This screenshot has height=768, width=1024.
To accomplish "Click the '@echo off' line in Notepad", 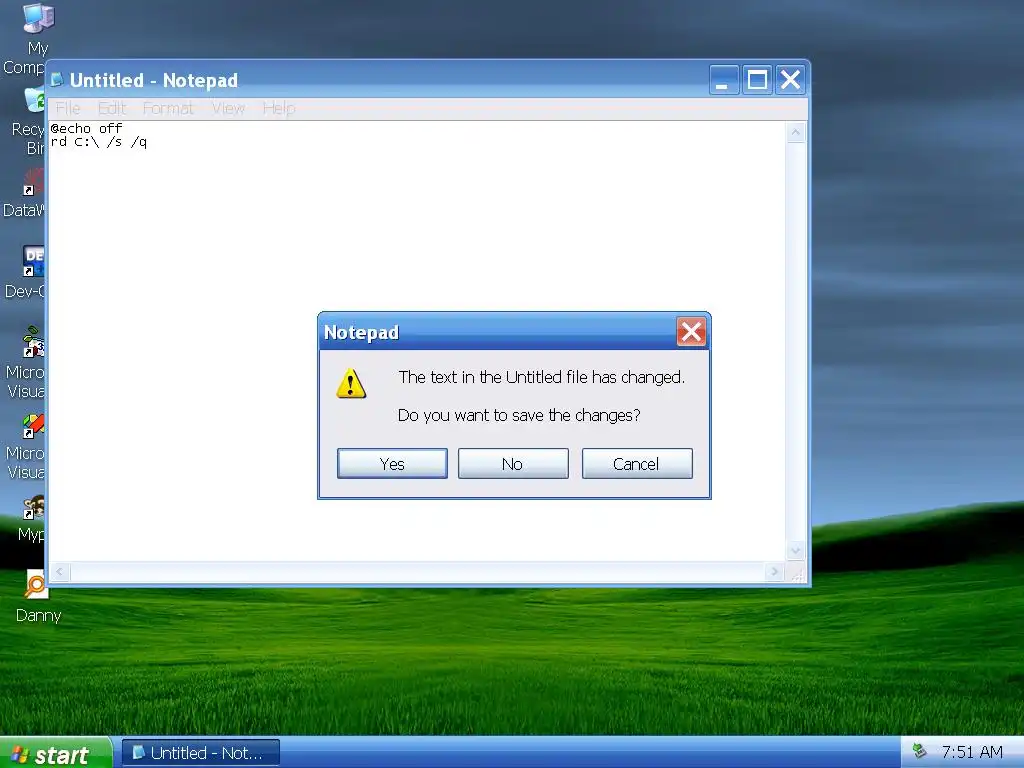I will 86,128.
